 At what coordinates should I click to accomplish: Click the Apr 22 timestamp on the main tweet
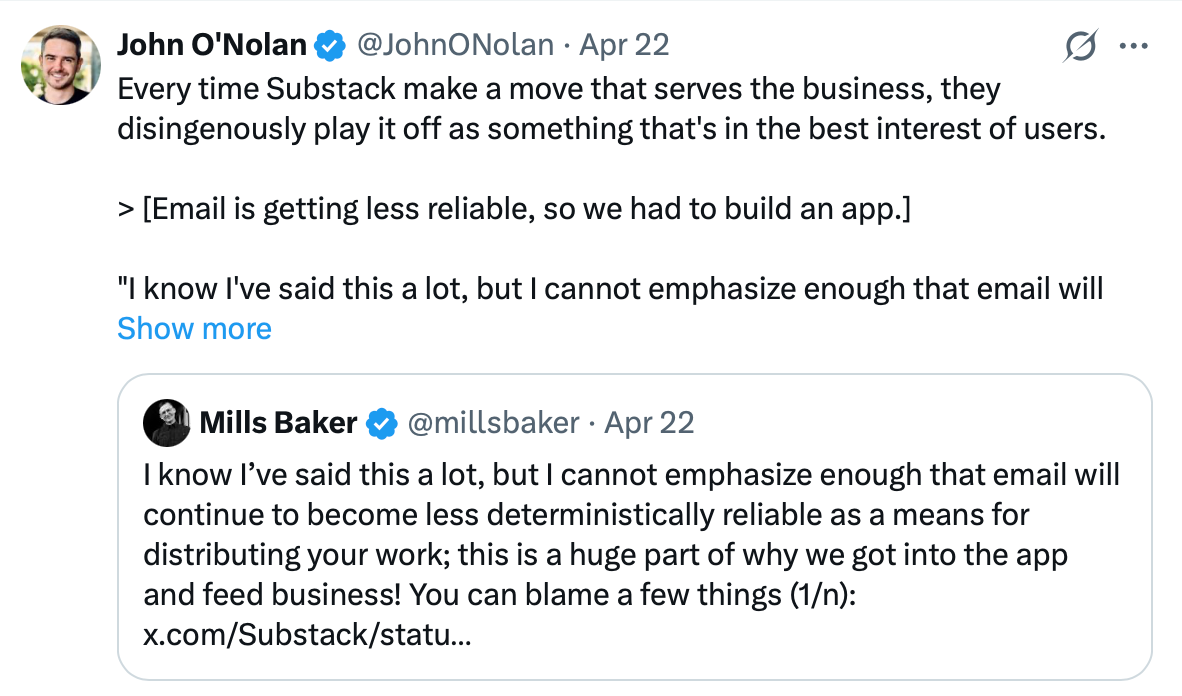[623, 44]
